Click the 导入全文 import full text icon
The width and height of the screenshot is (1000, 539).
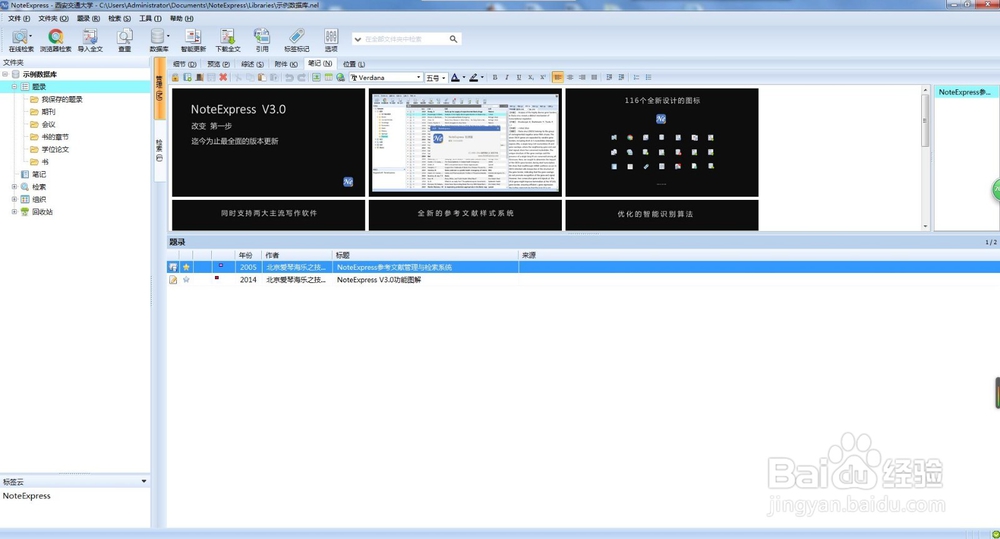pyautogui.click(x=90, y=40)
